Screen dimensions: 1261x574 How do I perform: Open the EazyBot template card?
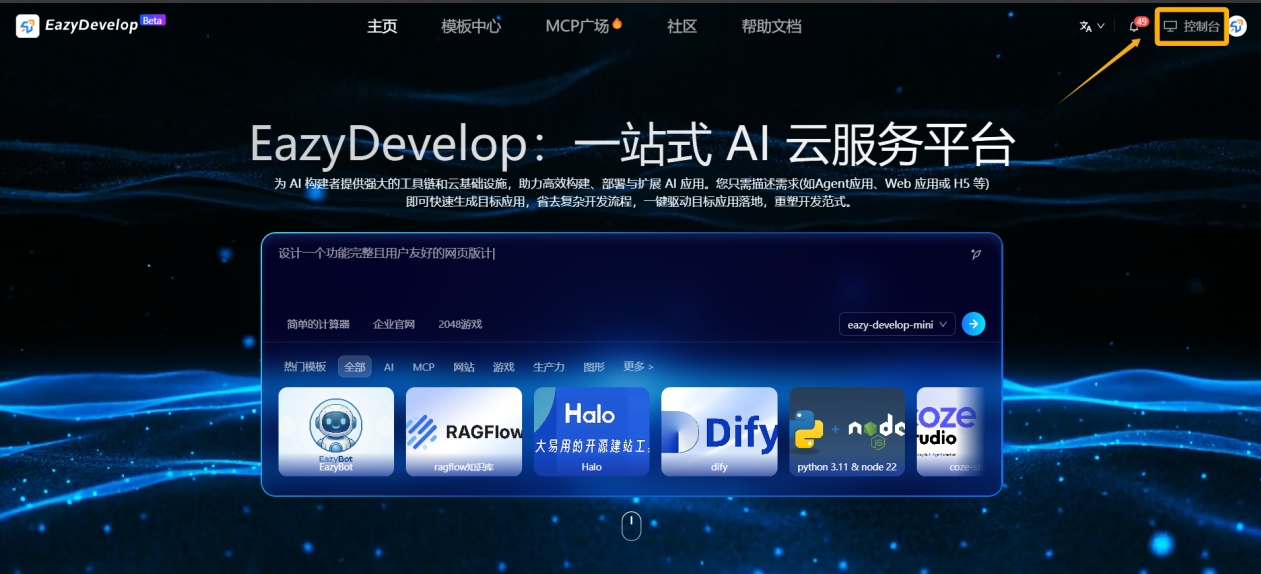336,432
